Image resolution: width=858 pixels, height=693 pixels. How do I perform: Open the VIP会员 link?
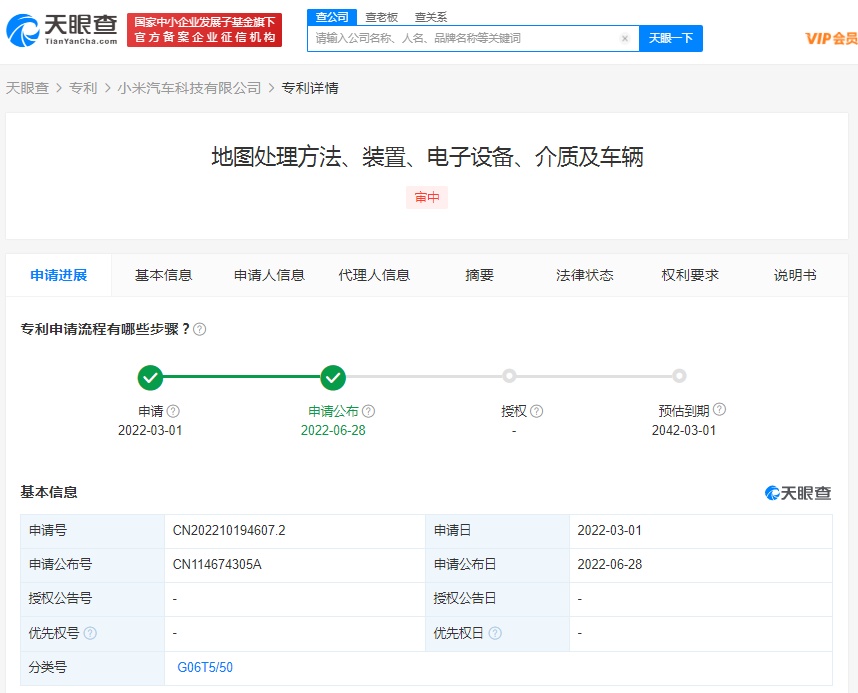831,38
